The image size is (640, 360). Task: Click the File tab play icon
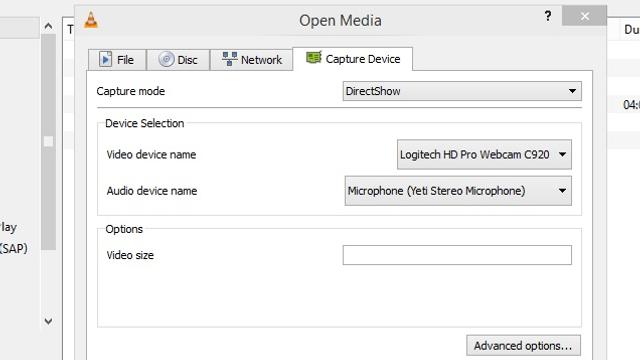click(105, 60)
